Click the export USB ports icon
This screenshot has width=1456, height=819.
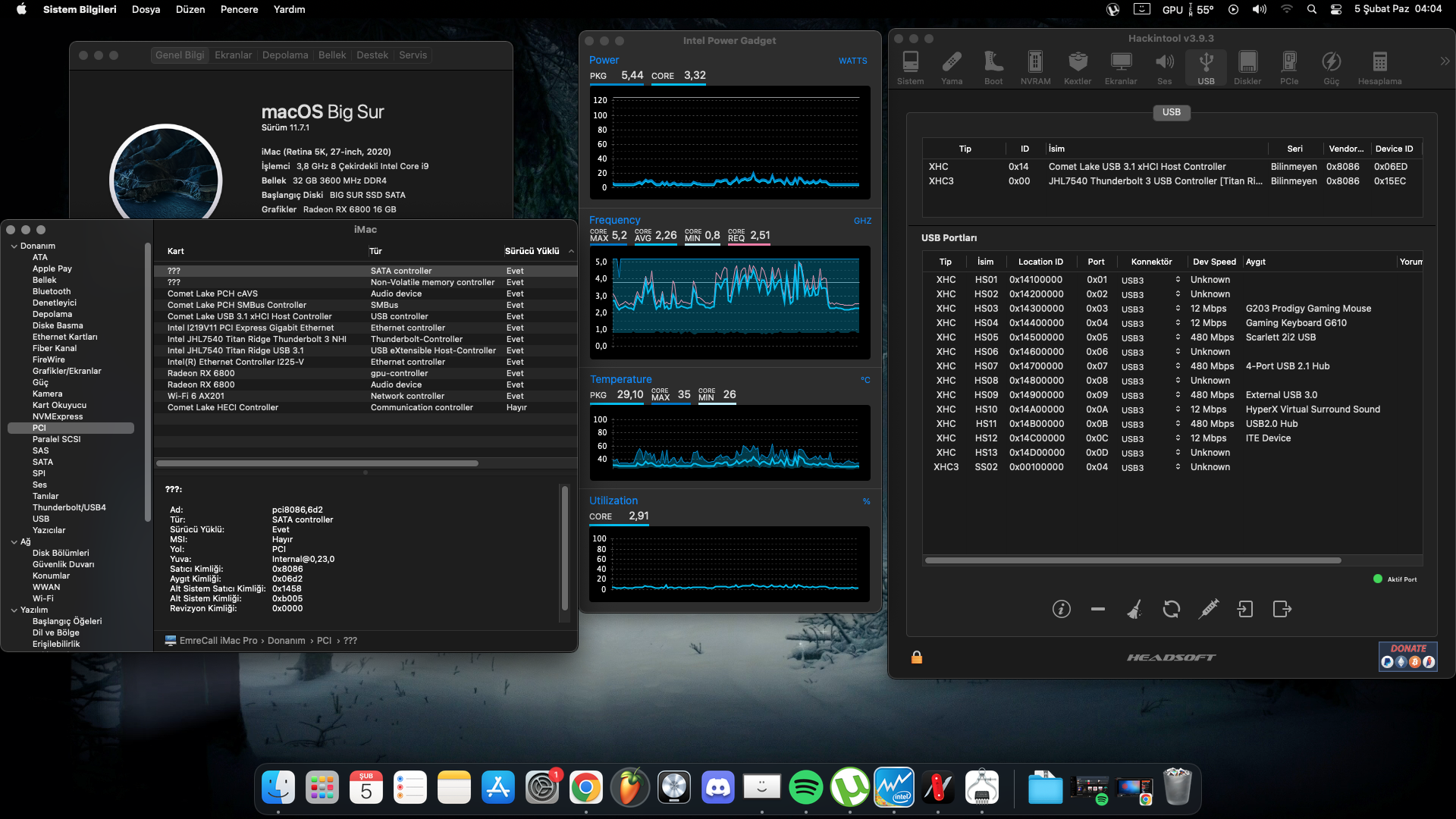click(x=1282, y=609)
